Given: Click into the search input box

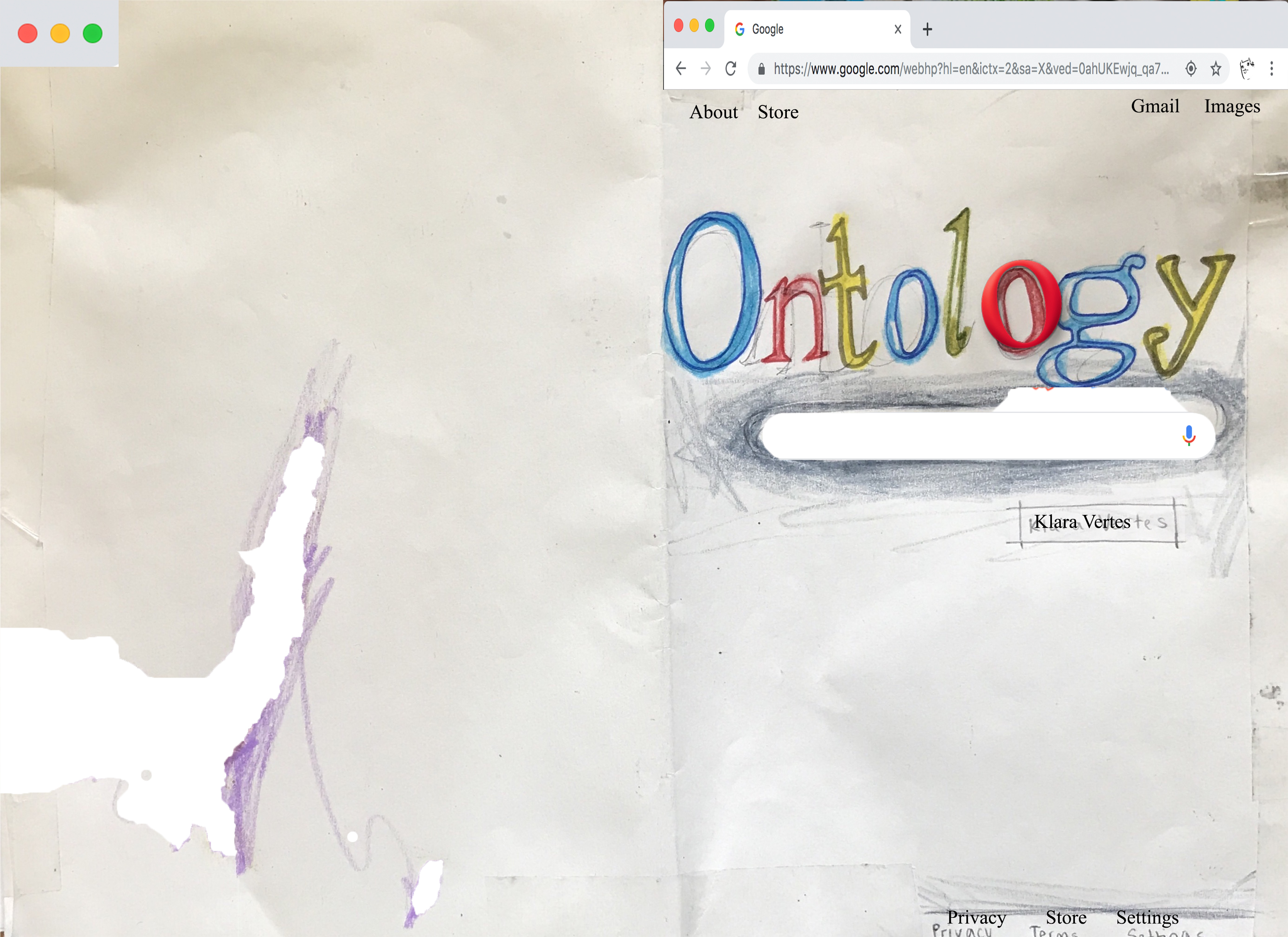Looking at the screenshot, I should [987, 436].
